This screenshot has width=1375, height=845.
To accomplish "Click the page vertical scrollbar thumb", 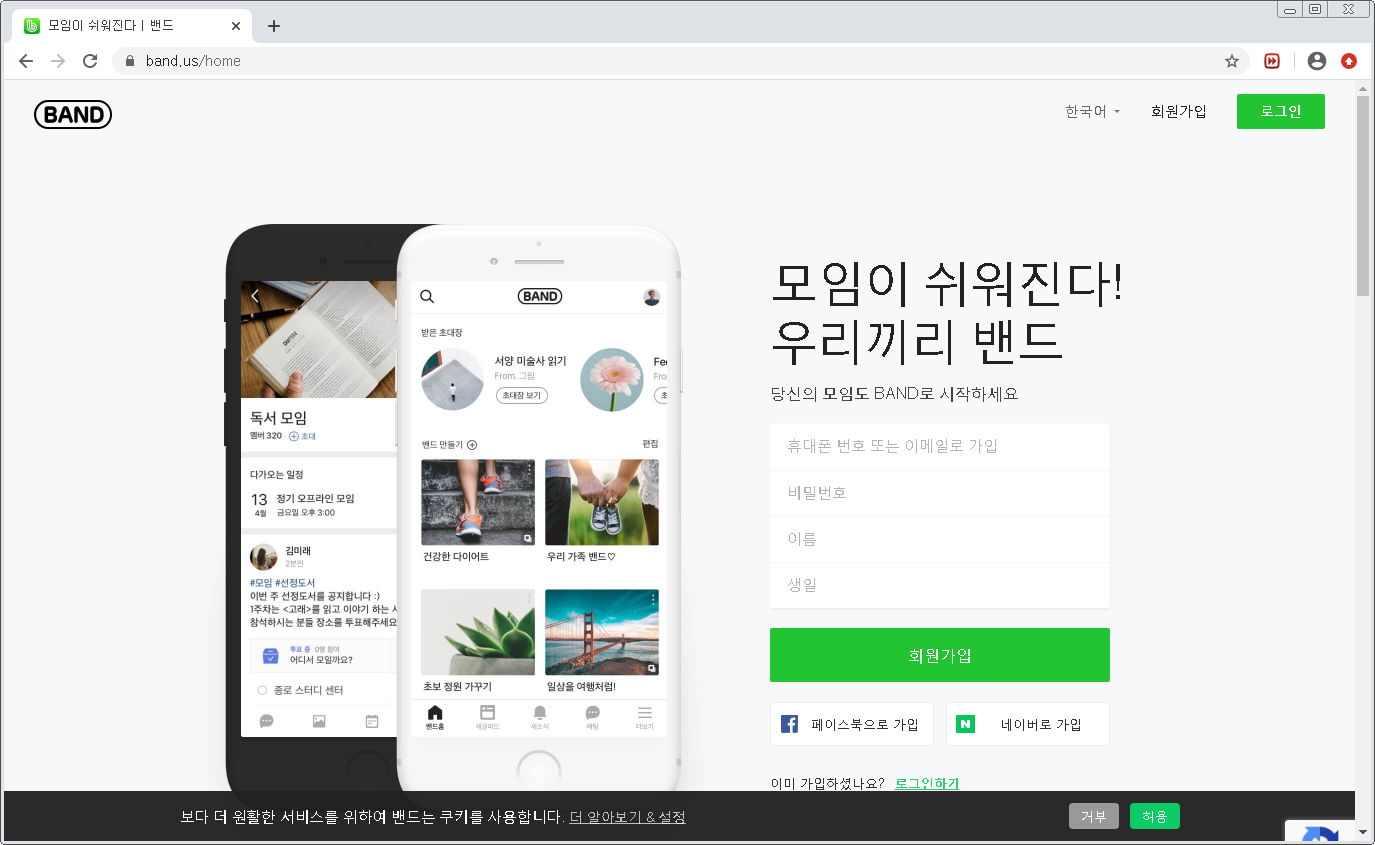I will pyautogui.click(x=1363, y=196).
